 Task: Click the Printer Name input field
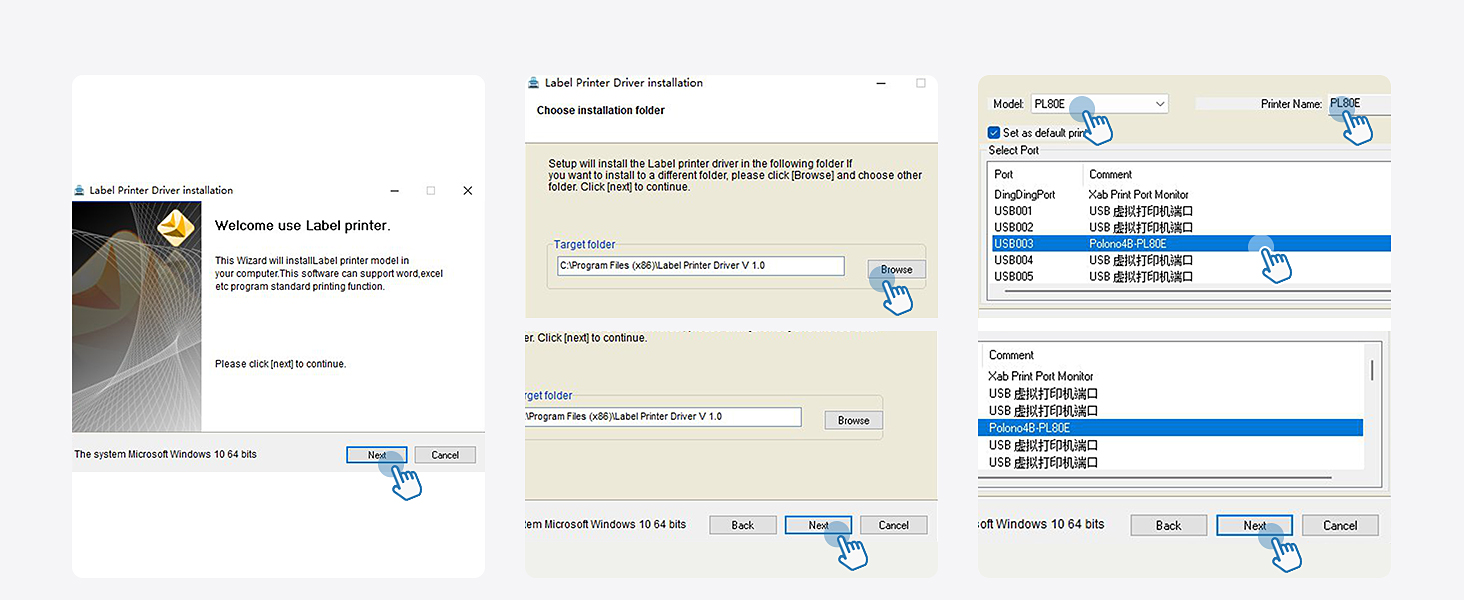coord(1358,104)
